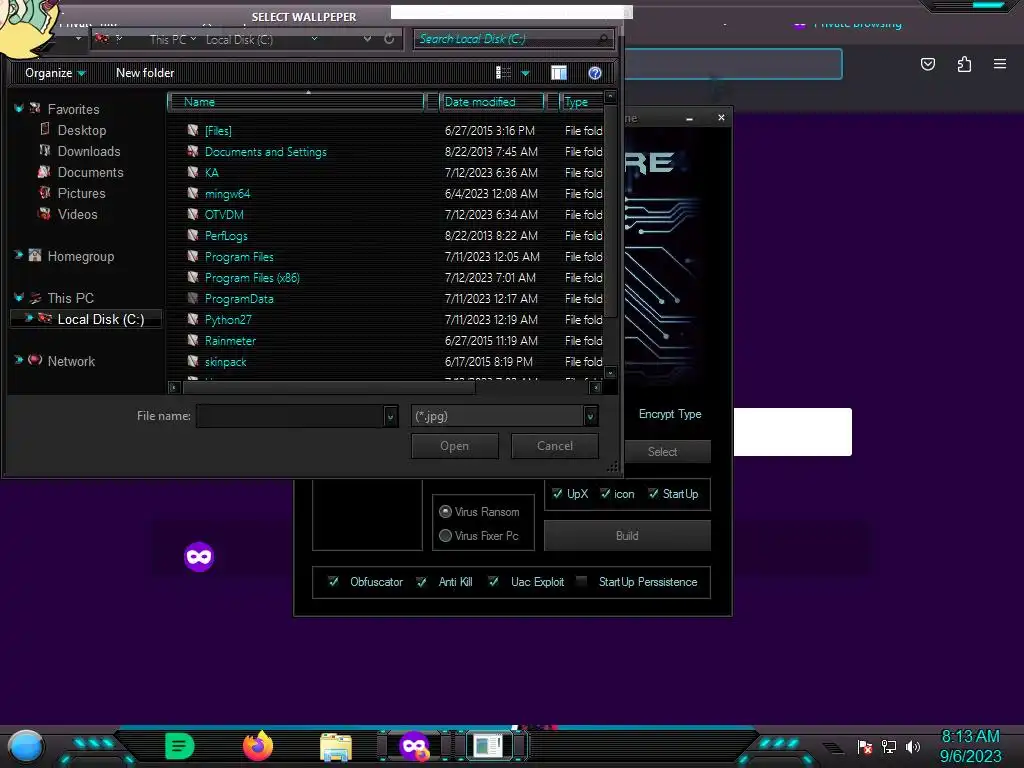Expand the Network tree node

[x=19, y=359]
